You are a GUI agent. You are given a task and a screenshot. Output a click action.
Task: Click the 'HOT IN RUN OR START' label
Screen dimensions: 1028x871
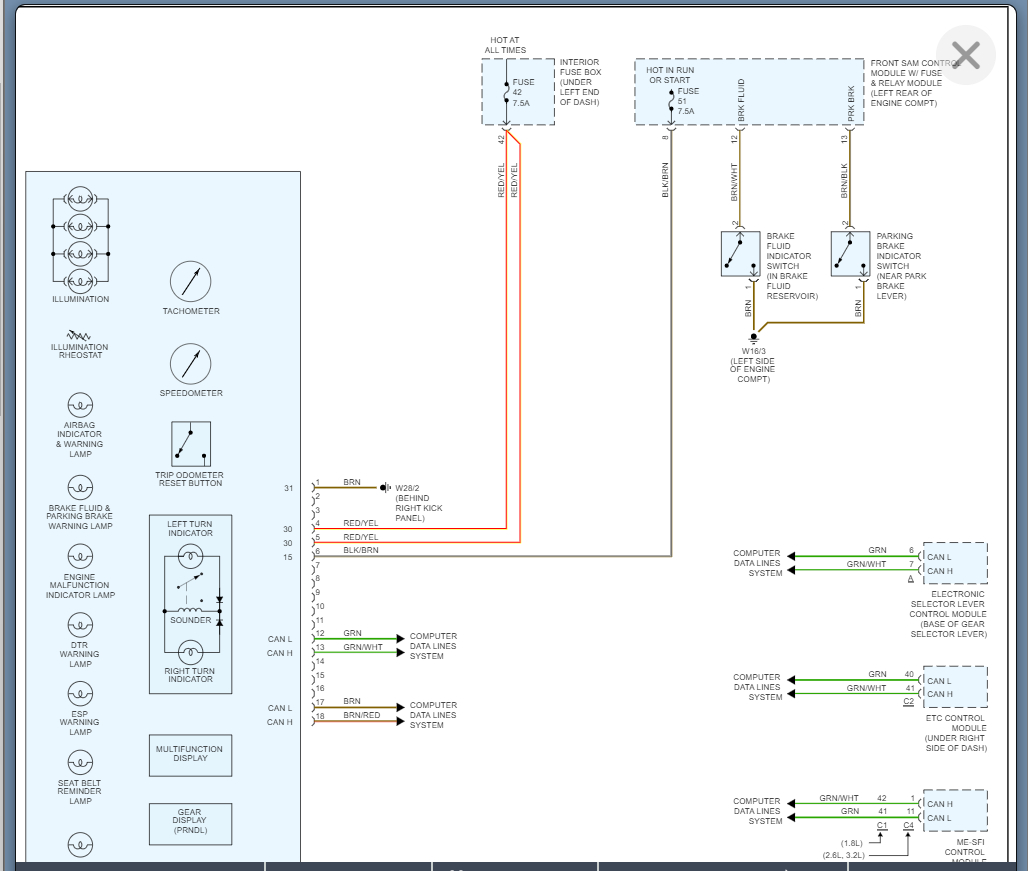pos(670,75)
